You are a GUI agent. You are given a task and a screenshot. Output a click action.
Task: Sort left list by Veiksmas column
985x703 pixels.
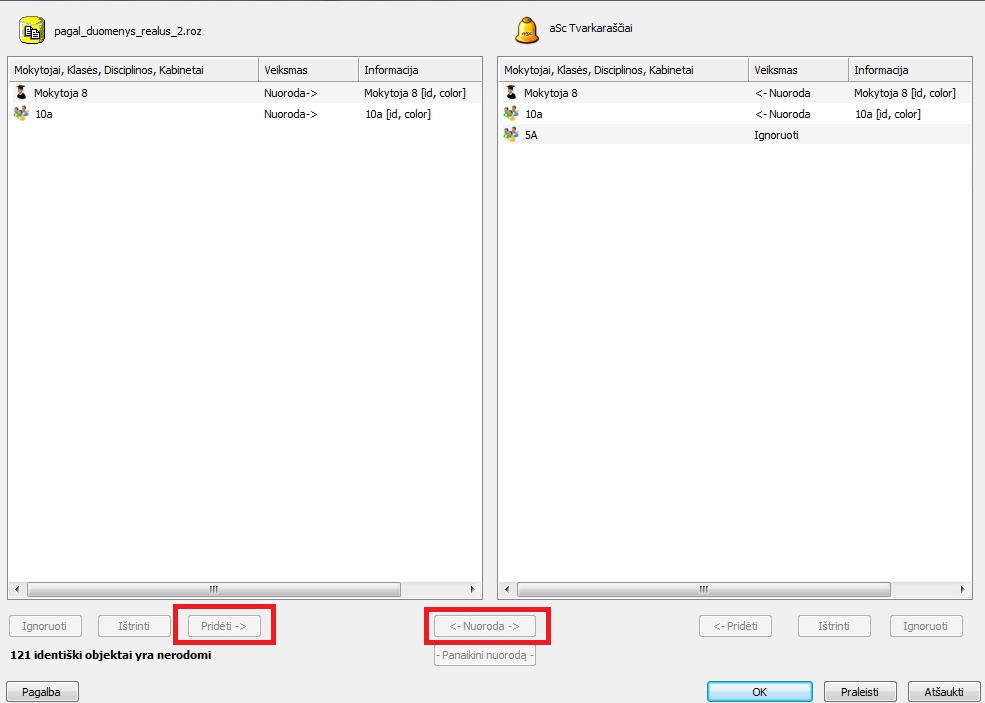coord(307,70)
